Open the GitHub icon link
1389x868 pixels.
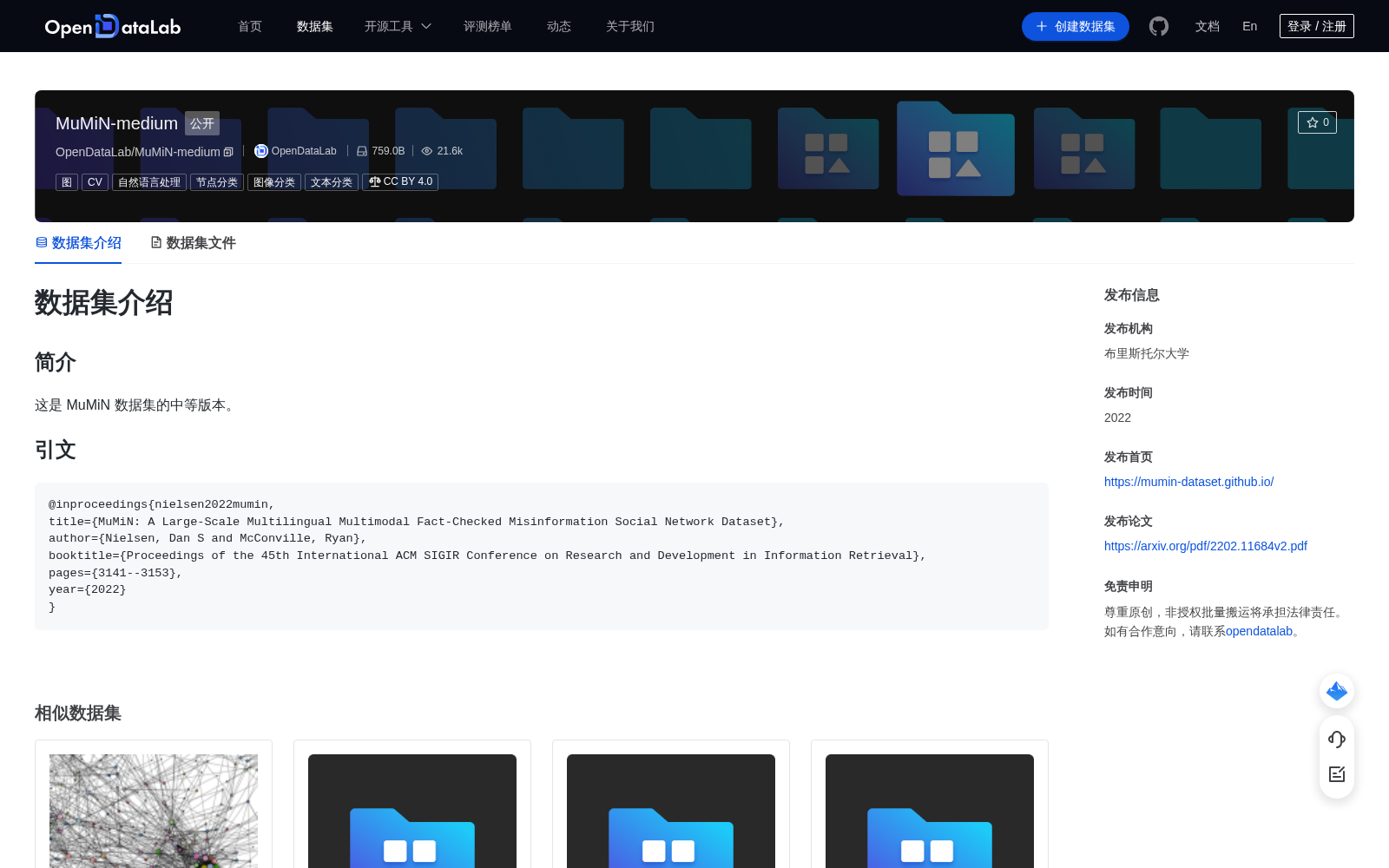click(1159, 26)
